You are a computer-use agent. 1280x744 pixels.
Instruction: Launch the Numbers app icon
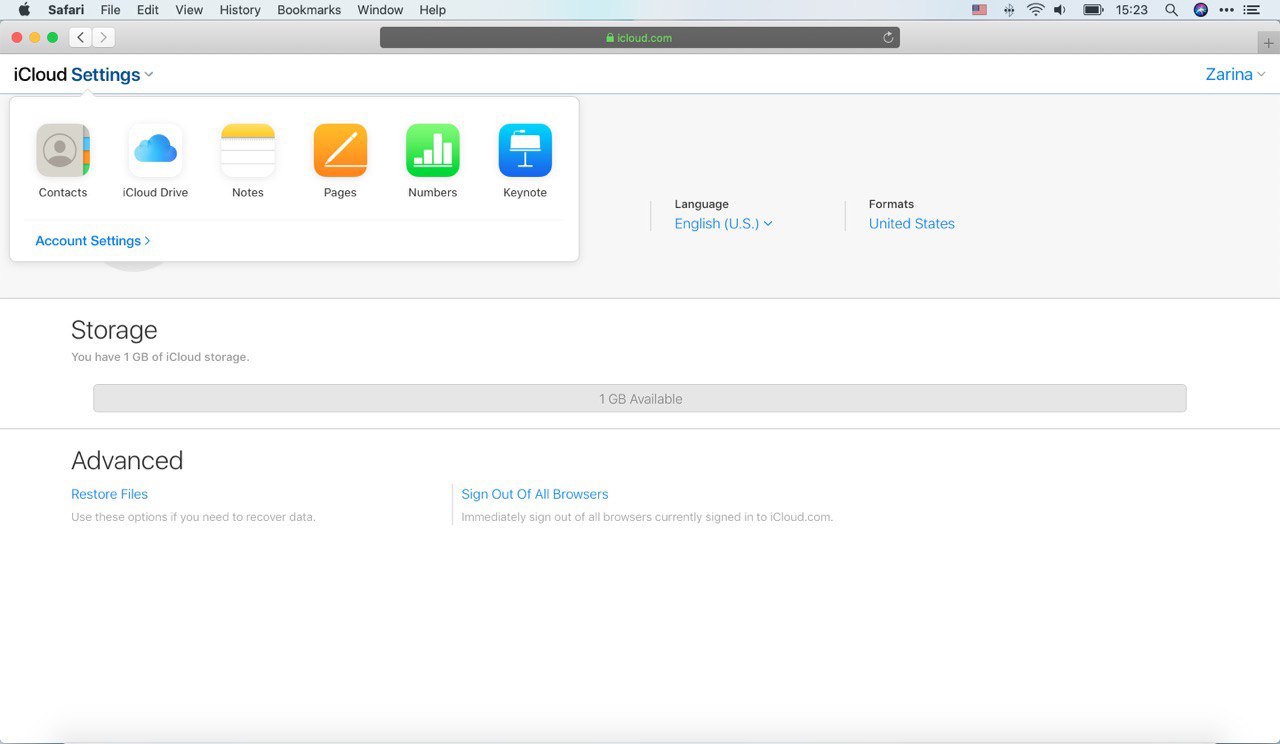point(433,150)
